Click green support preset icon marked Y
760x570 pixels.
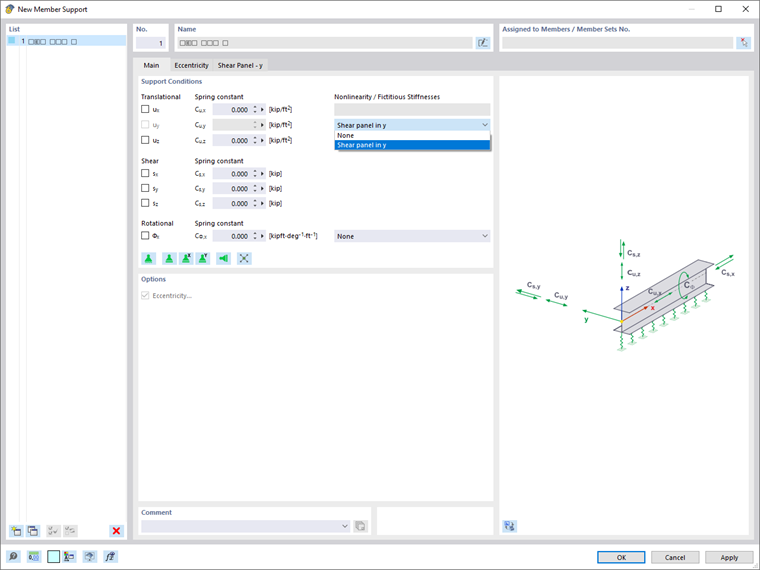tap(203, 258)
